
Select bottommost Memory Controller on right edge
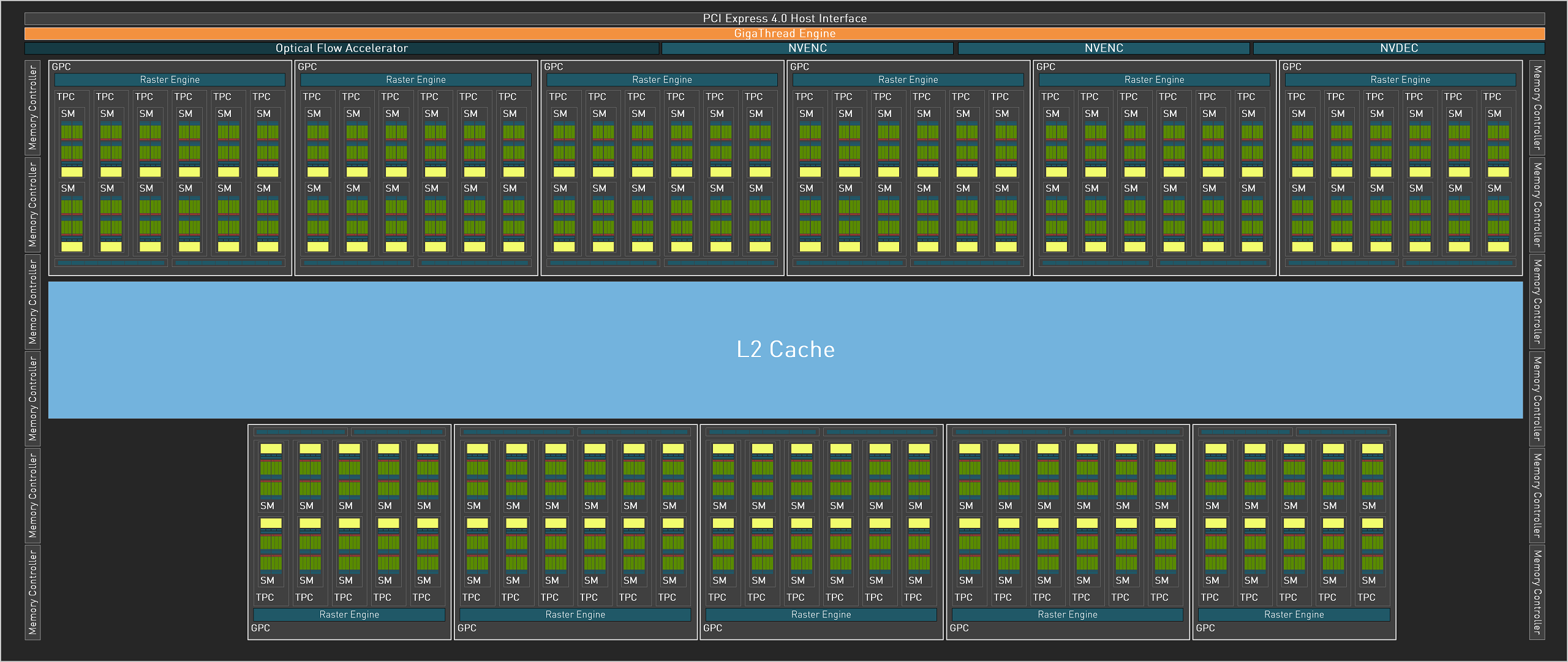tap(1537, 592)
